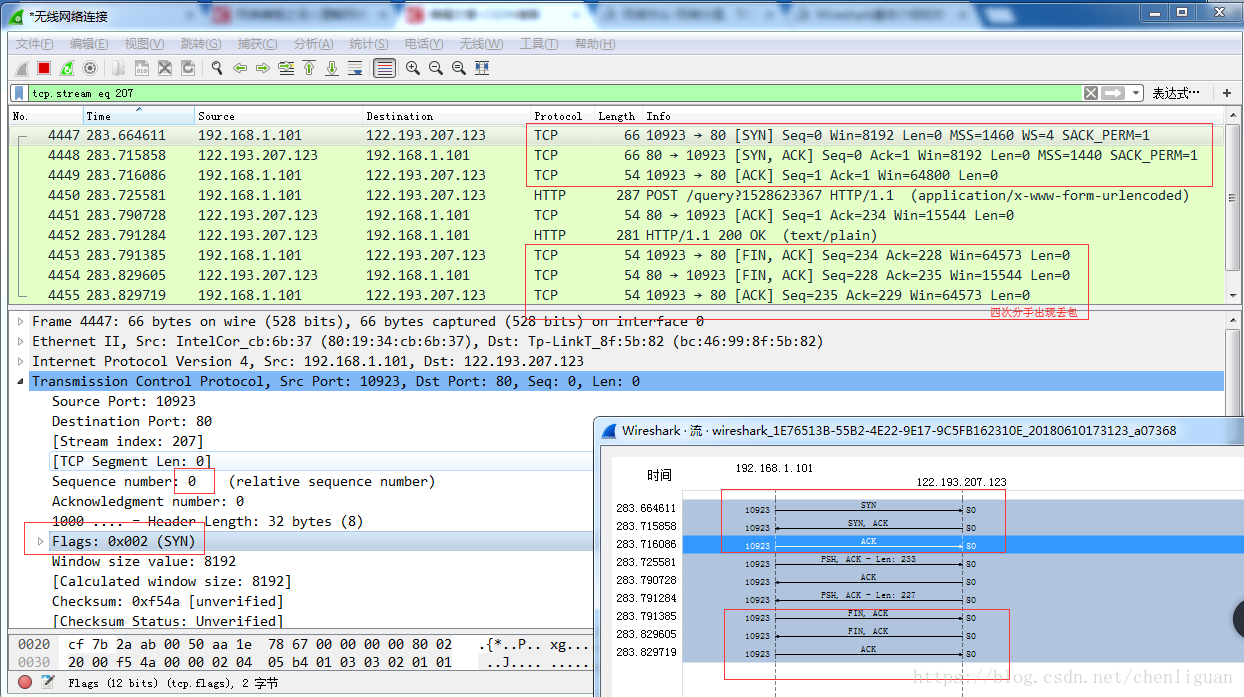
Task: Click the zoom out magnifier icon
Action: (x=436, y=68)
